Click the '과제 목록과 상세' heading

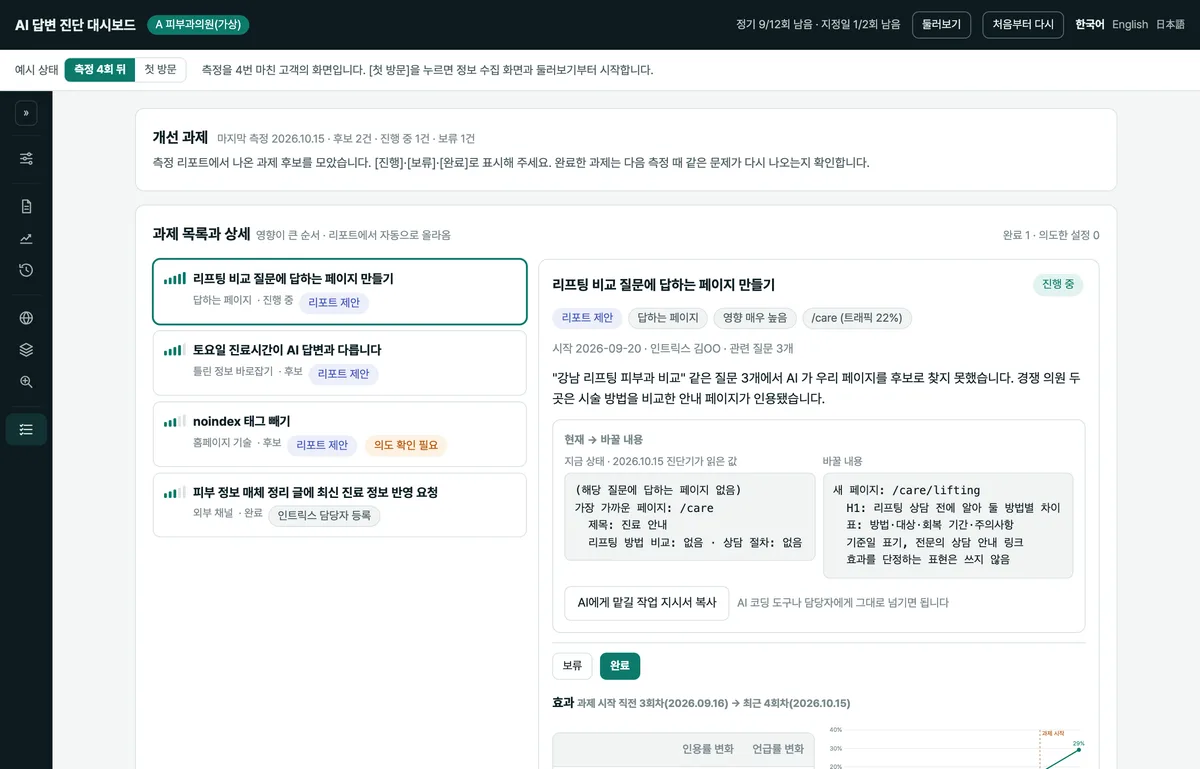point(201,234)
